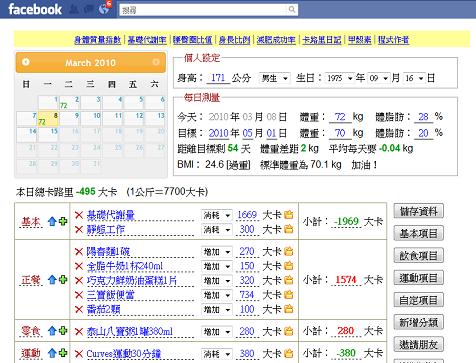Click the folder icon beside 270 大卡
Image resolution: width=476 pixels, height=363 pixels.
tap(289, 252)
